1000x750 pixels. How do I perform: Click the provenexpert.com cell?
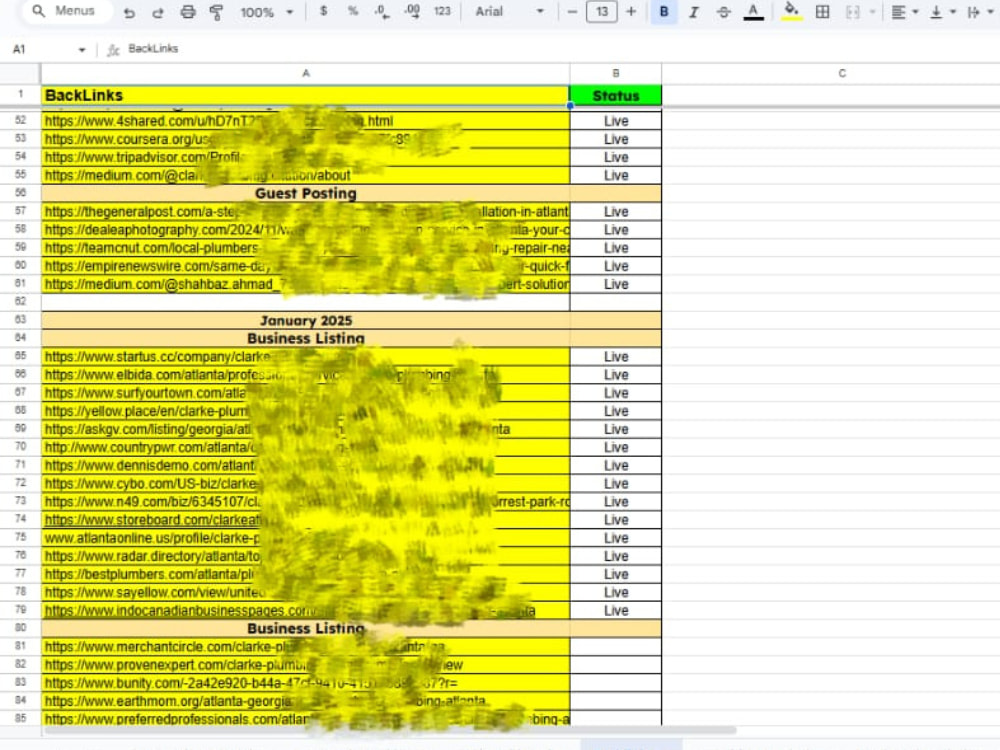click(x=305, y=665)
